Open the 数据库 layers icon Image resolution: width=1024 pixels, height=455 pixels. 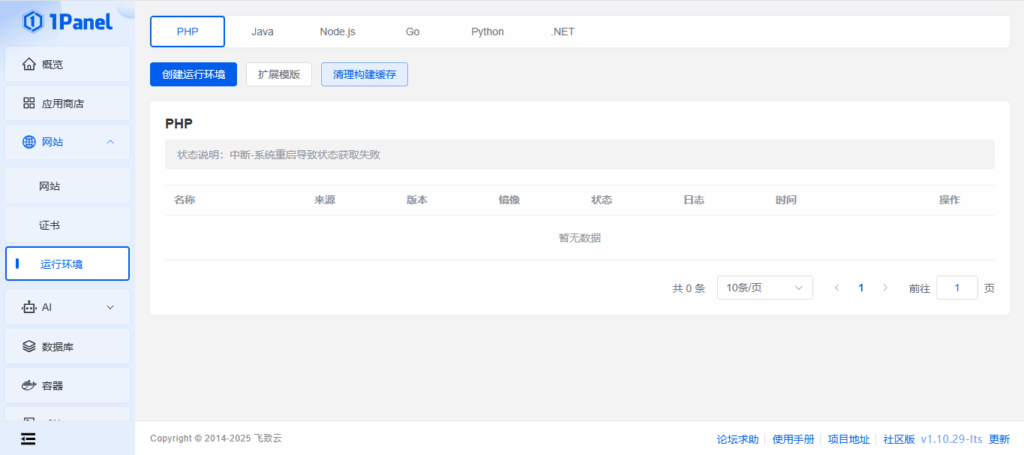(x=29, y=346)
